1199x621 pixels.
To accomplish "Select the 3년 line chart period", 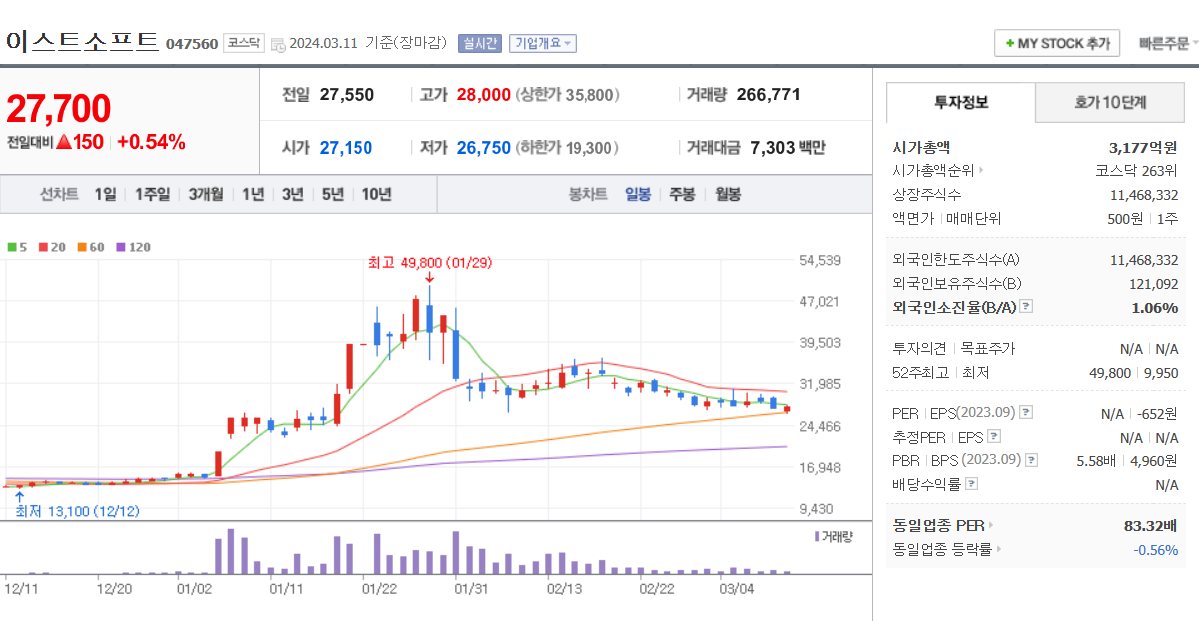I will [292, 194].
